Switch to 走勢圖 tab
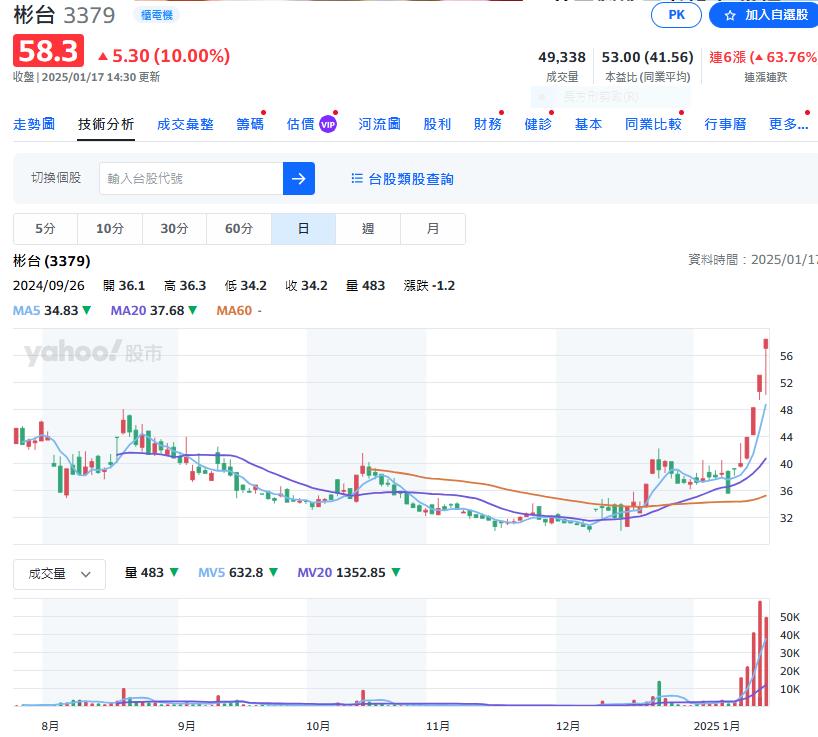This screenshot has height=737, width=818. pyautogui.click(x=34, y=124)
